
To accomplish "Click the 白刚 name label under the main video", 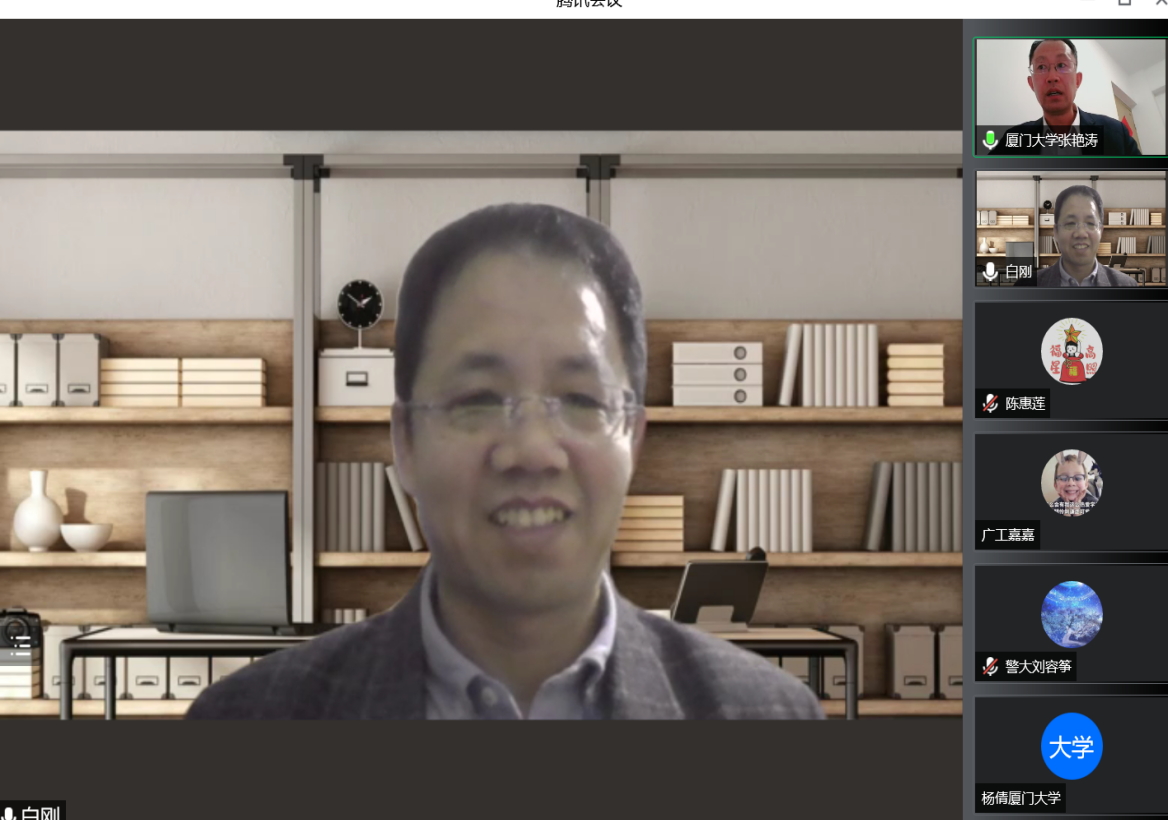I will coord(41,813).
